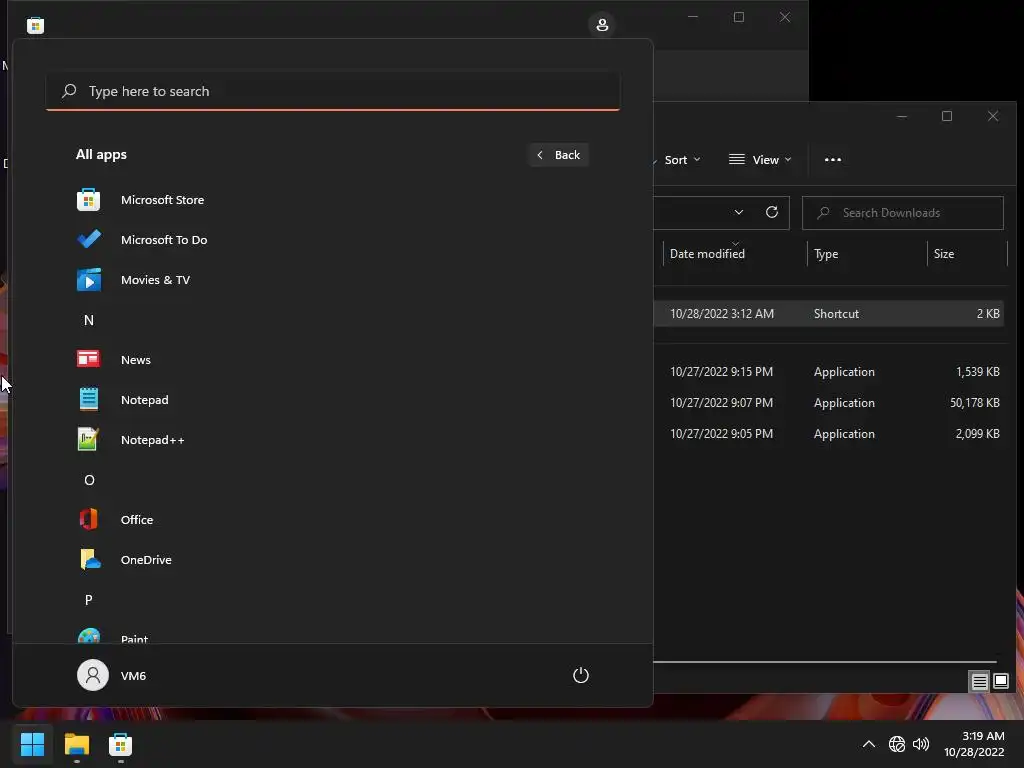This screenshot has width=1024, height=768.
Task: Jump to letter O in All apps
Action: 89,480
